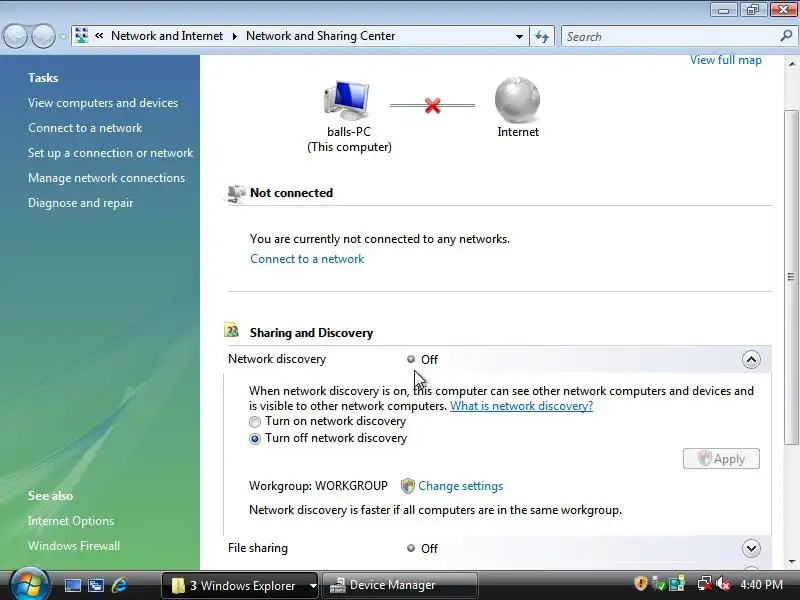Select Turn on network discovery radio button

[255, 422]
